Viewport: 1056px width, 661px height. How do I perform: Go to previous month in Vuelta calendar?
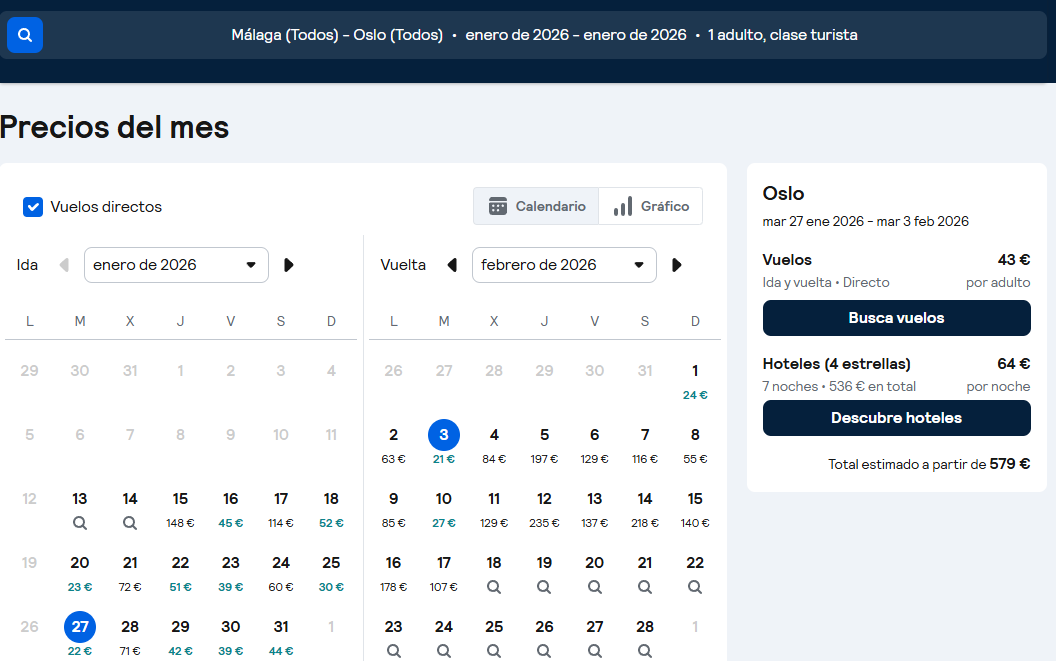(x=452, y=265)
